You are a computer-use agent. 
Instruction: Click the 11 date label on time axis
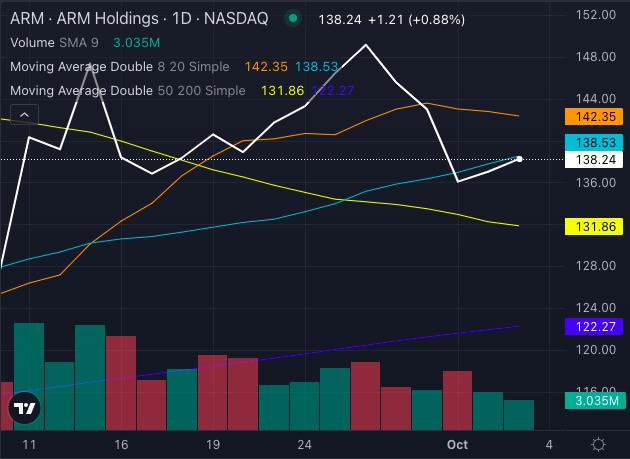coord(29,445)
